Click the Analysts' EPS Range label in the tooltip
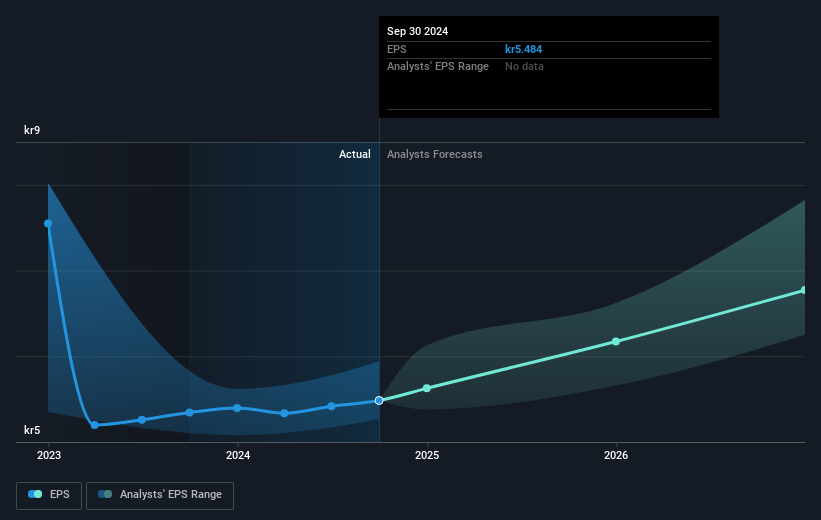This screenshot has height=520, width=821. (438, 67)
